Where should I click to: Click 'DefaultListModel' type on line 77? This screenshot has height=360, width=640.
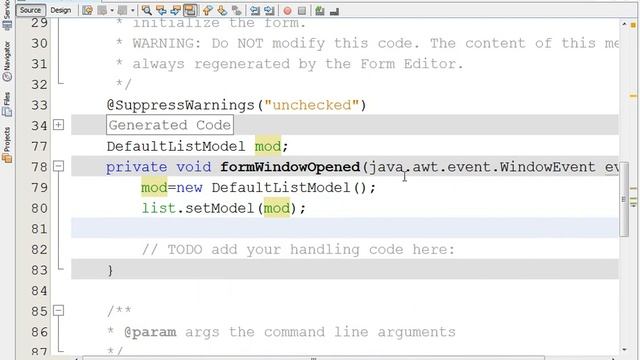[176, 146]
